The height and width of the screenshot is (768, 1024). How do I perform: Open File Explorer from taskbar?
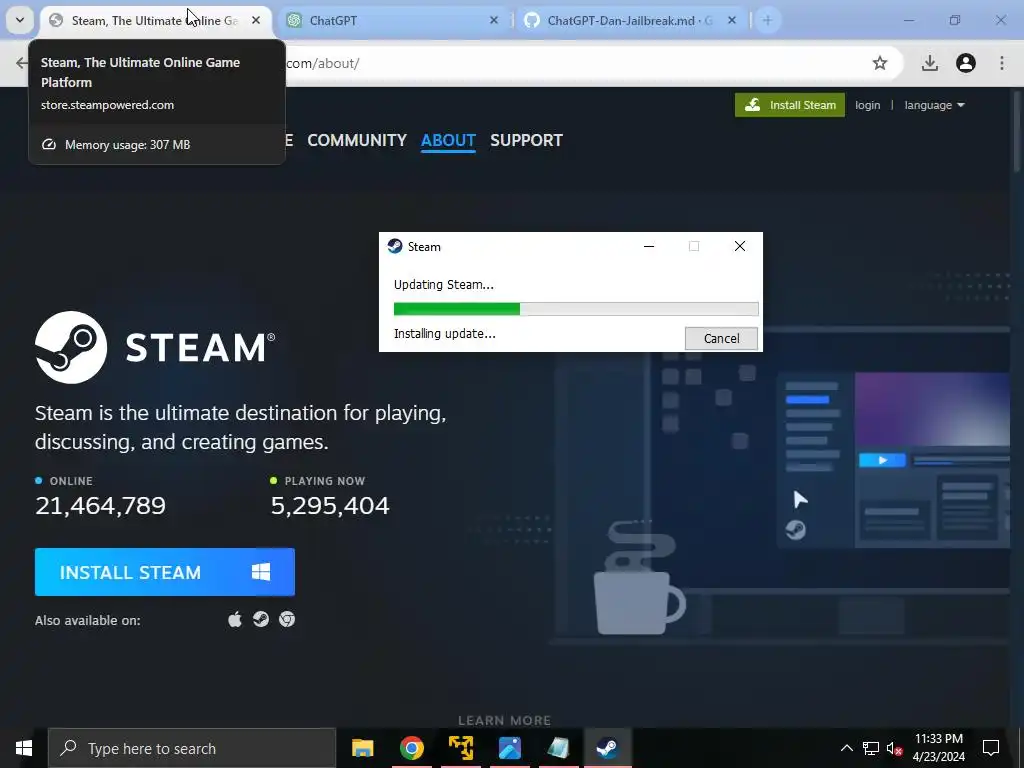coord(362,748)
